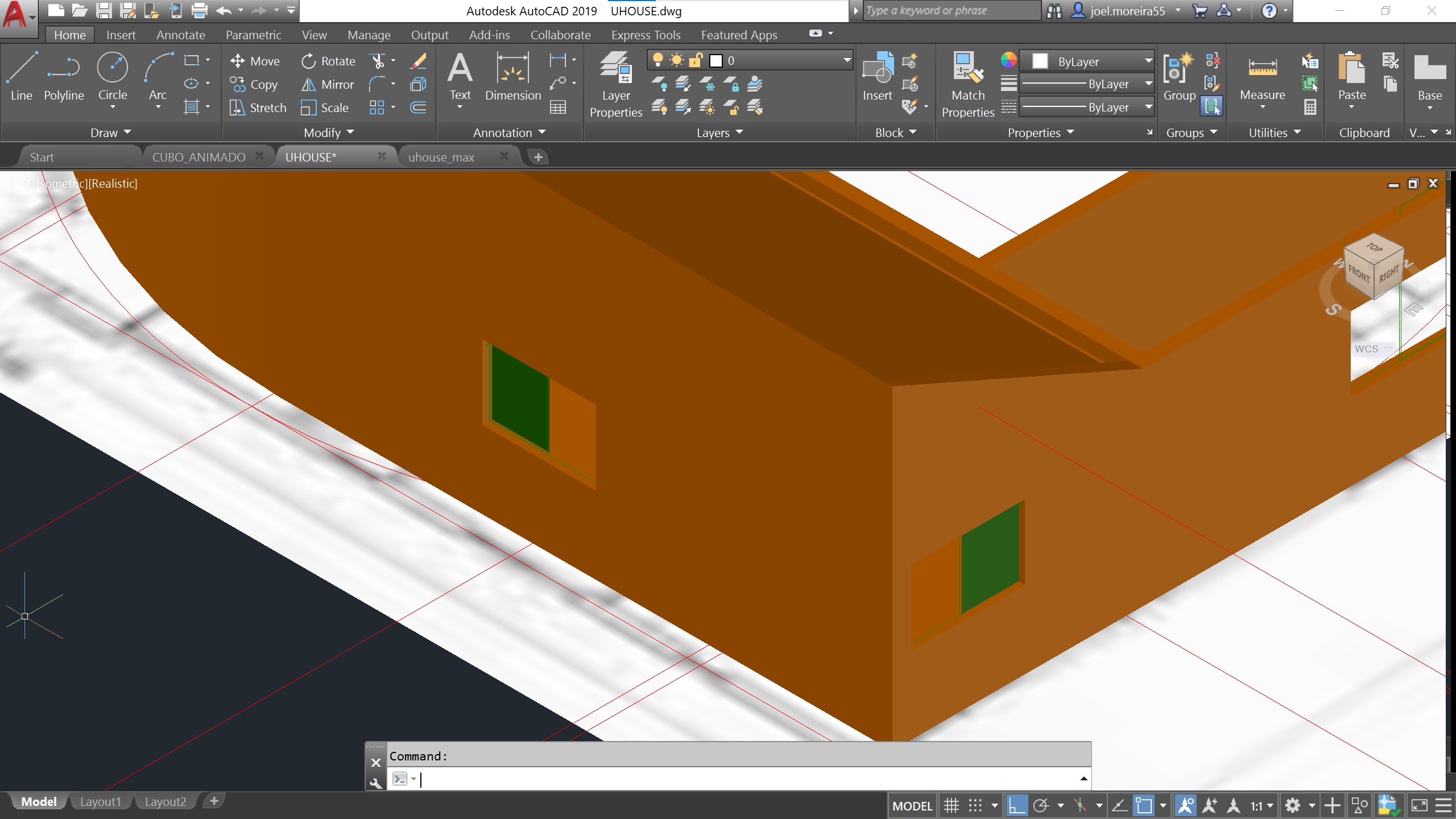Click the Move tool

[255, 61]
